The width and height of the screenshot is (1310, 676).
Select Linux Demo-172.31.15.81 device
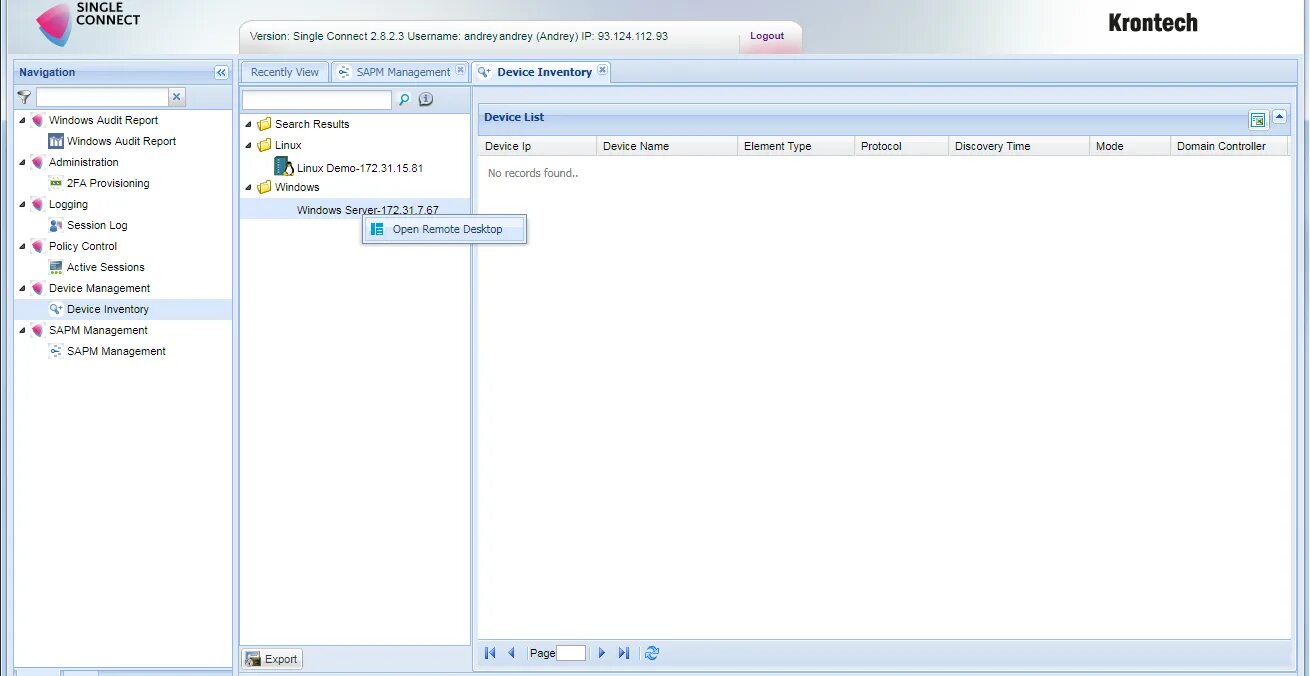click(360, 168)
